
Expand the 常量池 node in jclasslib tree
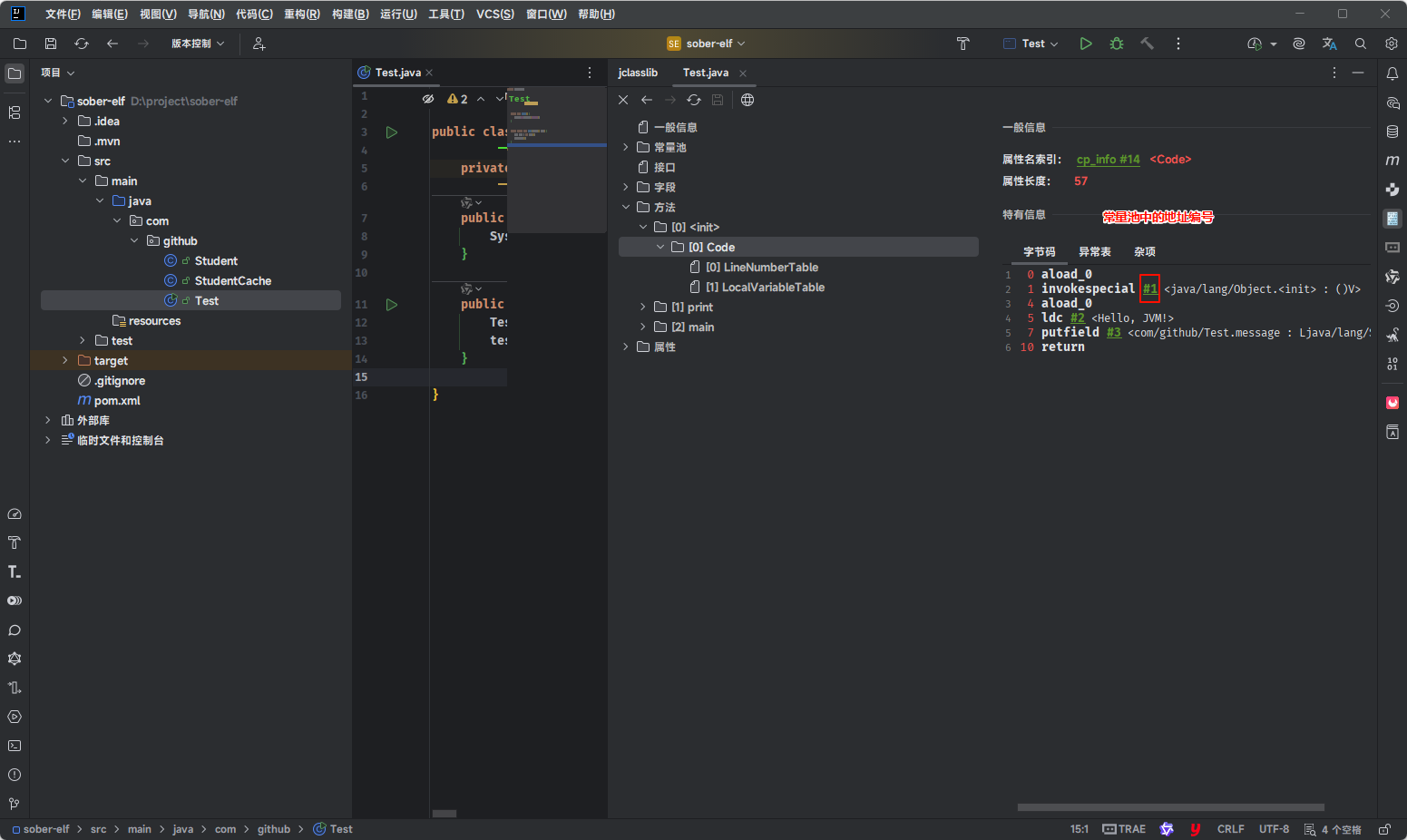click(626, 147)
